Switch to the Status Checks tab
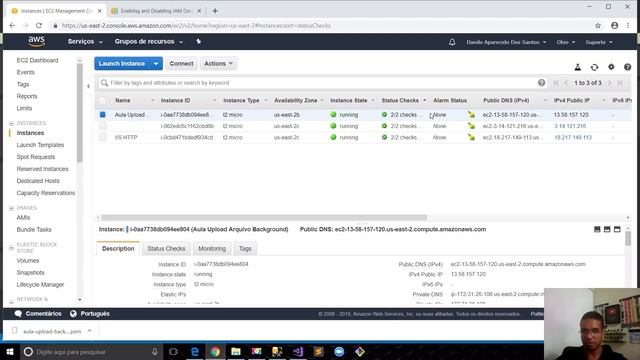 tap(166, 249)
